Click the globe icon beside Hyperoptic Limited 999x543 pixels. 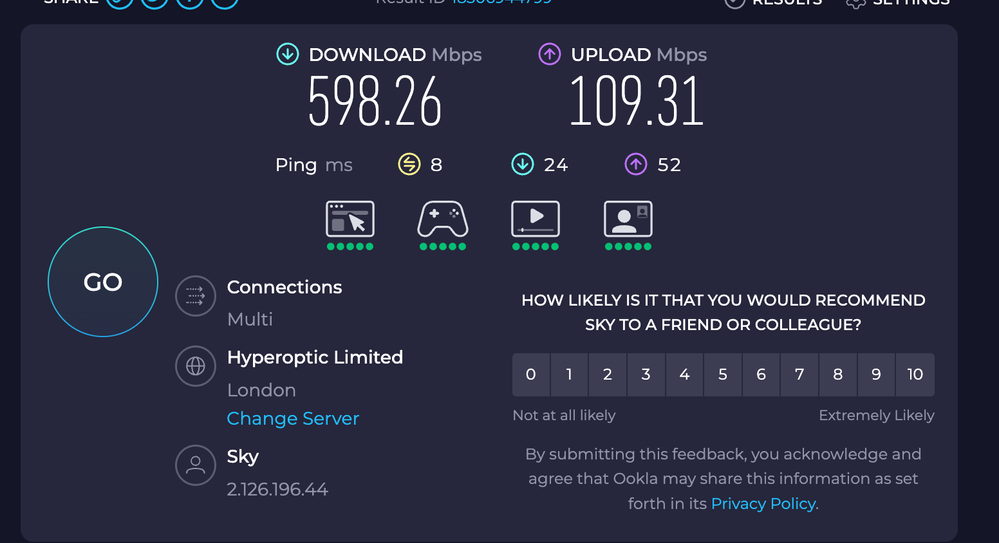point(196,366)
